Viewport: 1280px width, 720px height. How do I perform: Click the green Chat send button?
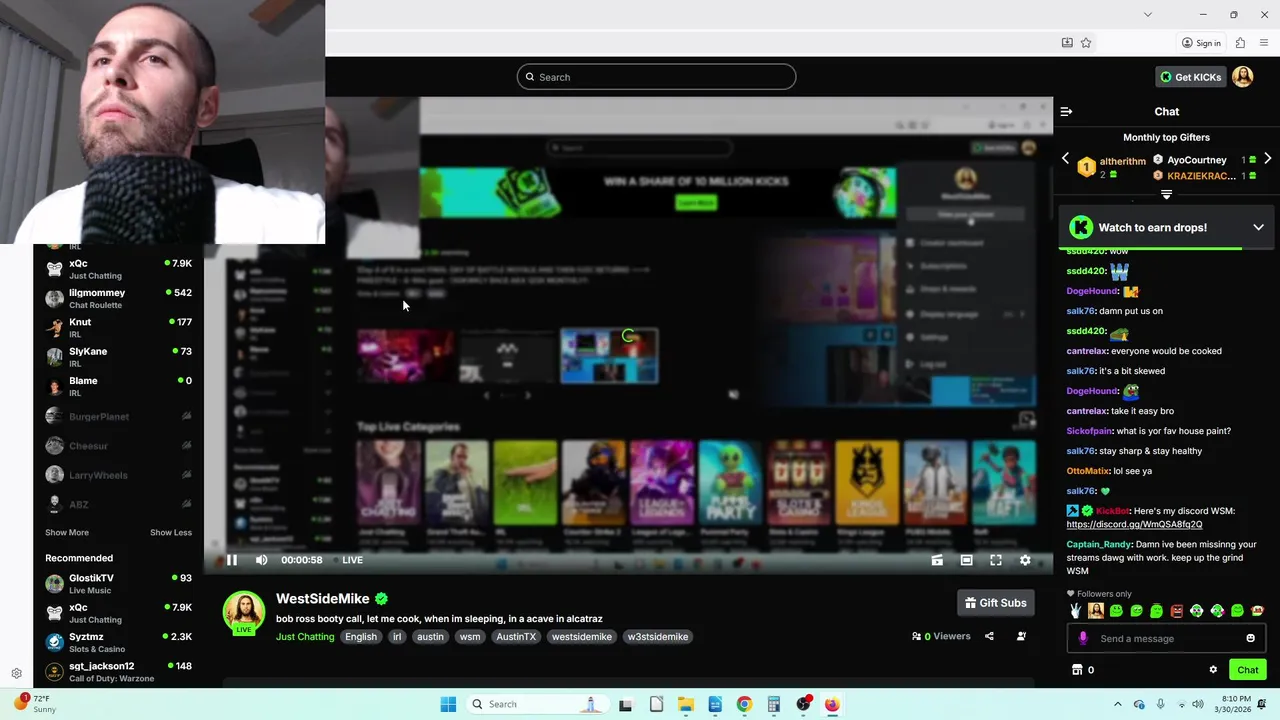coord(1247,670)
